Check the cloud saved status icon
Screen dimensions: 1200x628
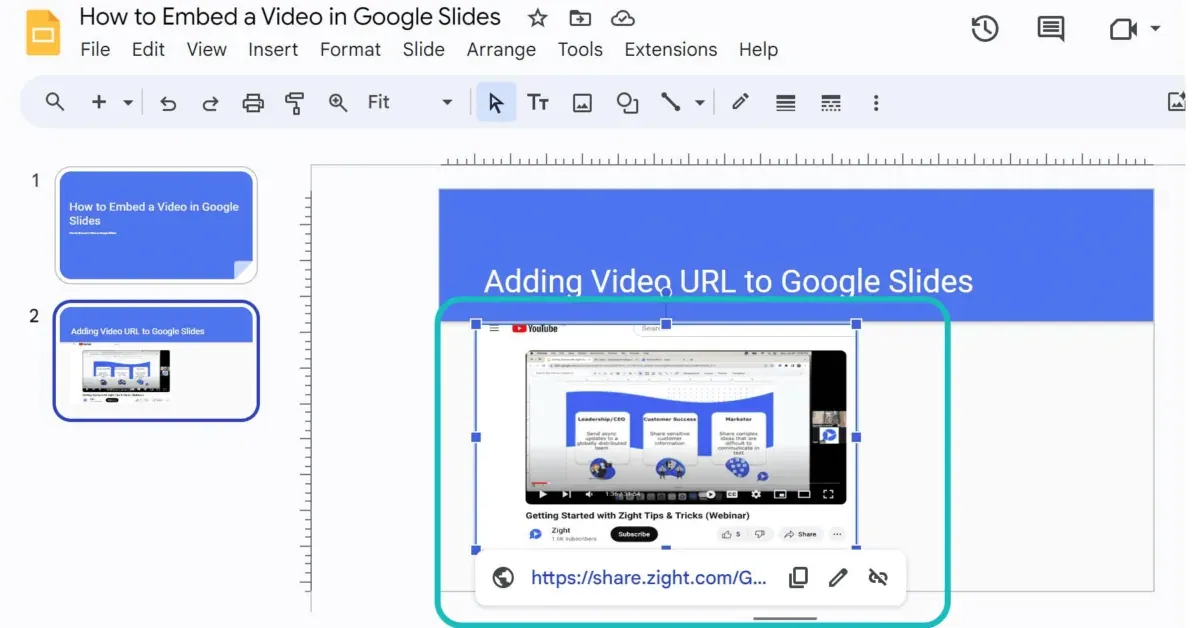(623, 18)
